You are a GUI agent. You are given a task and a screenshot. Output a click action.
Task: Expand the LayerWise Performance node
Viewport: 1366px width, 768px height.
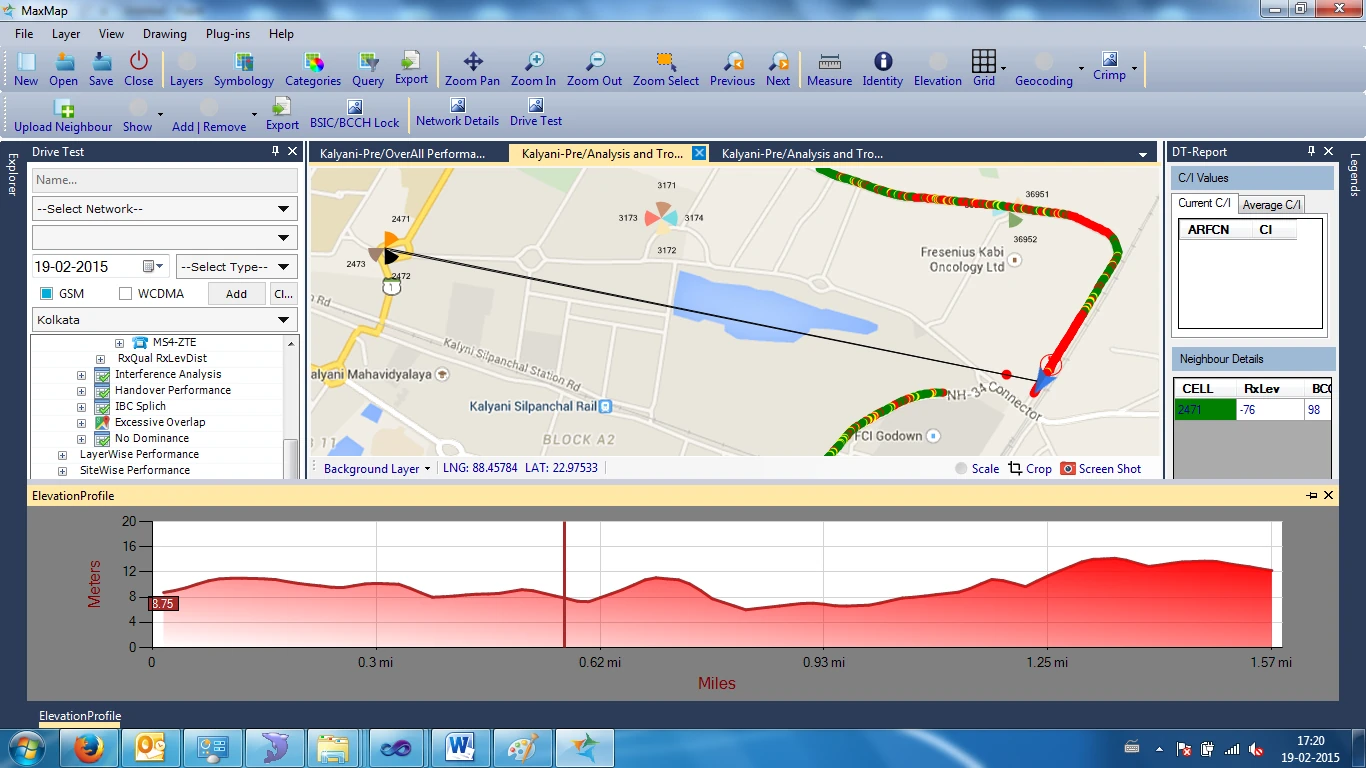[62, 455]
